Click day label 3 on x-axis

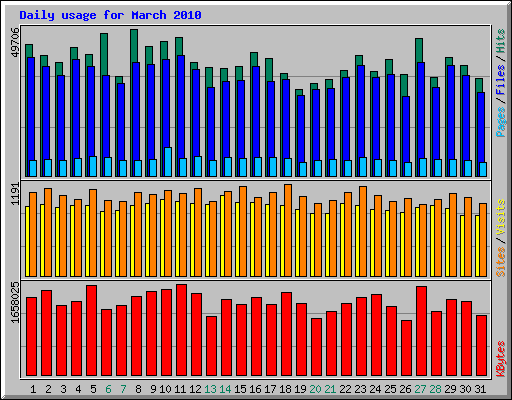pos(63,389)
